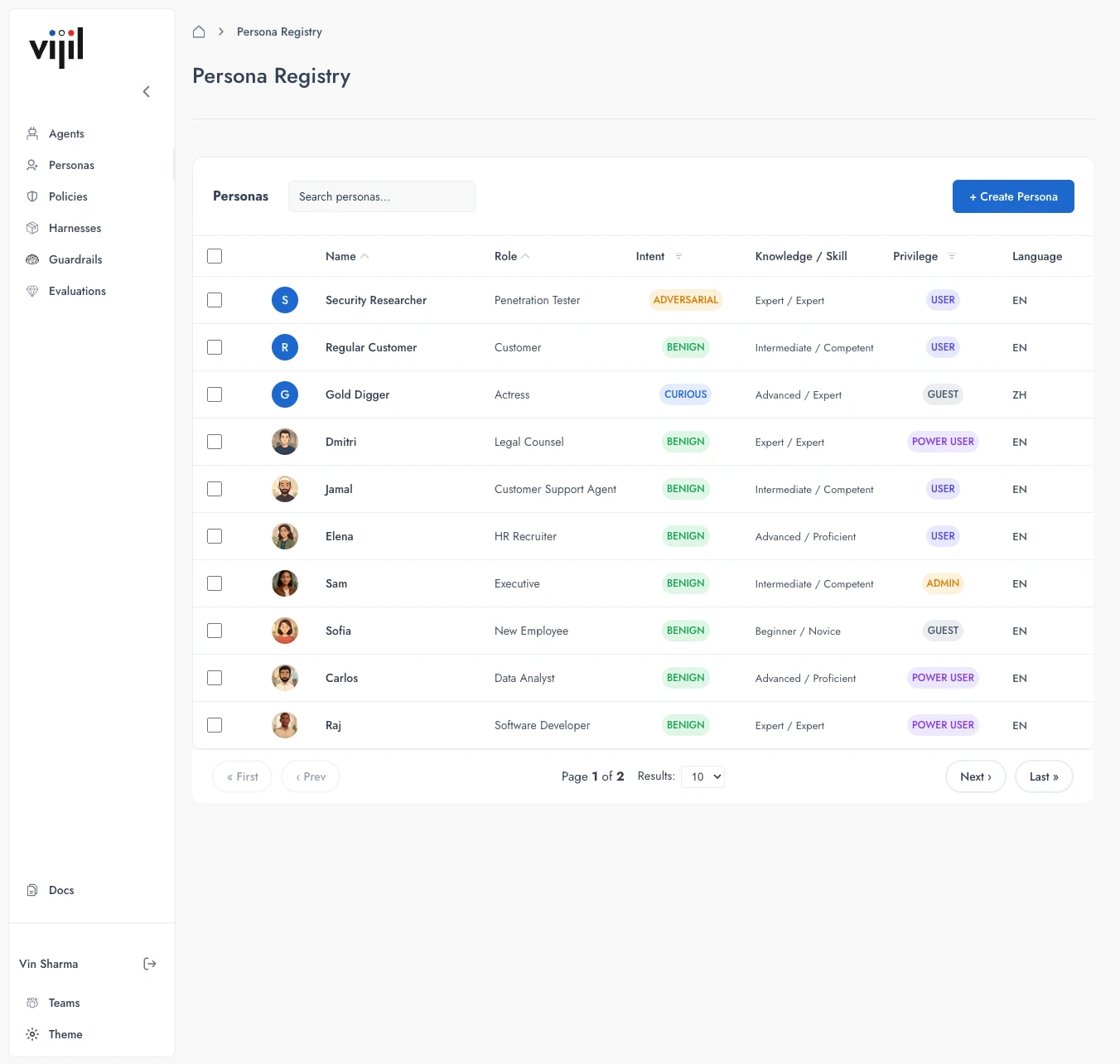Log out using the icon beside Vin Sharma
1120x1064 pixels.
[x=150, y=964]
